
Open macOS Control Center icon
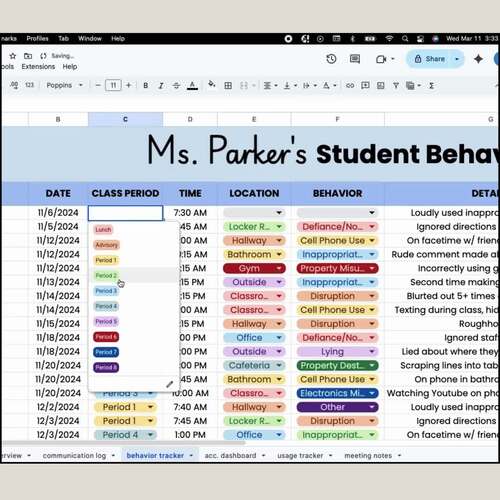tap(420, 39)
